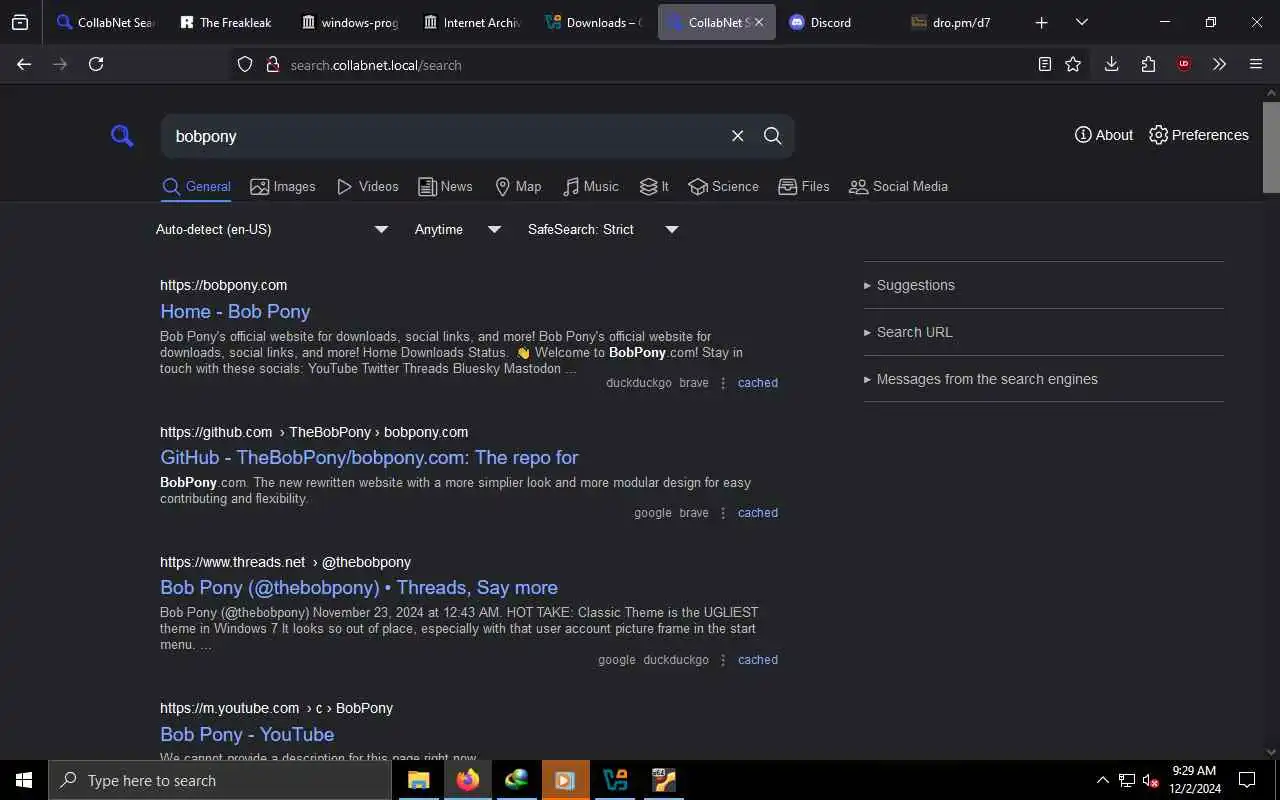
Task: Open the SafeSearch: Strict dropdown
Action: pyautogui.click(x=603, y=229)
